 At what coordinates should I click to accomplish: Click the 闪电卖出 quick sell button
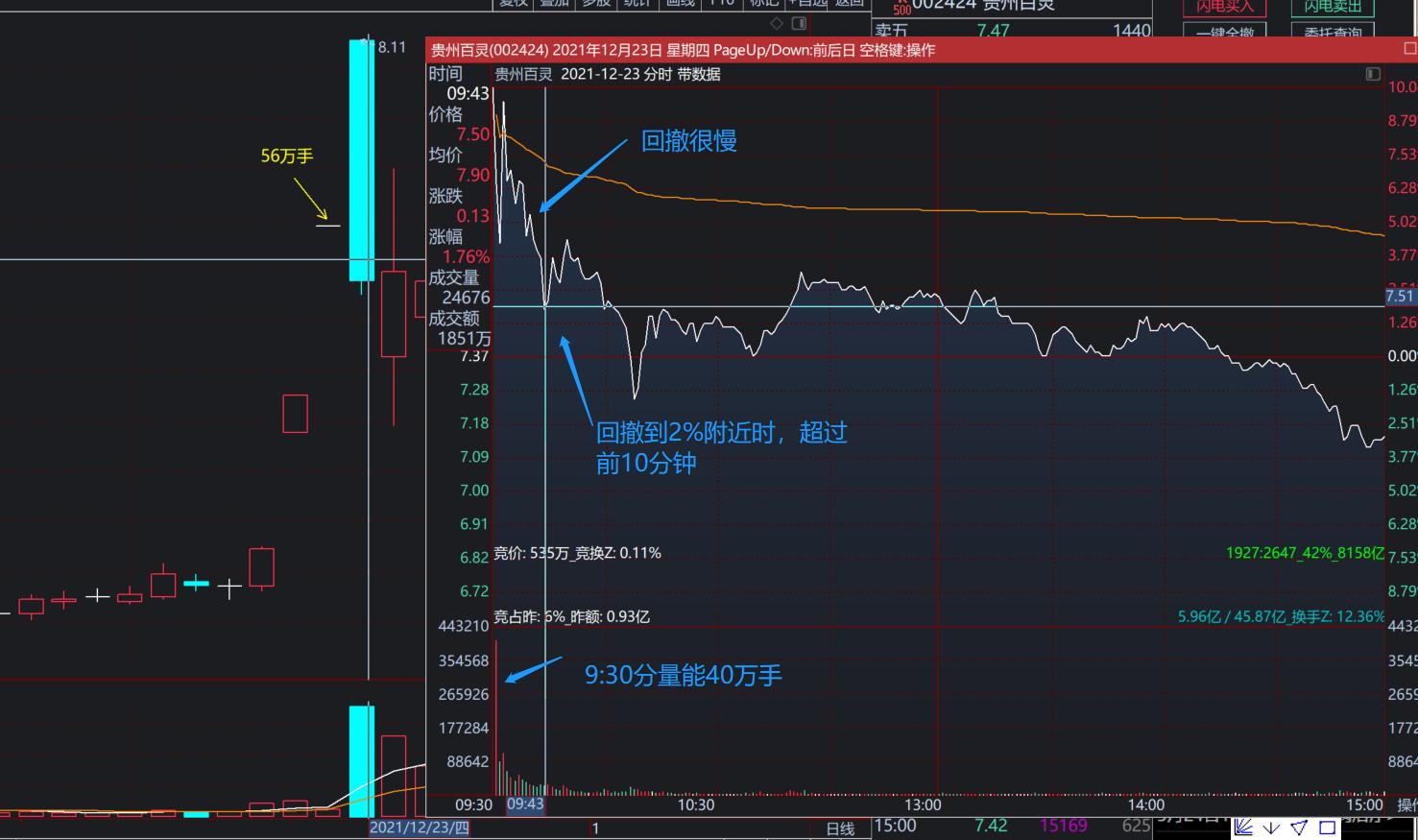click(x=1333, y=7)
